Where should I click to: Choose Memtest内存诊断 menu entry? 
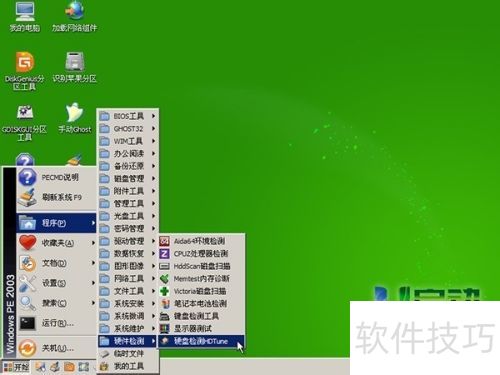(x=201, y=279)
